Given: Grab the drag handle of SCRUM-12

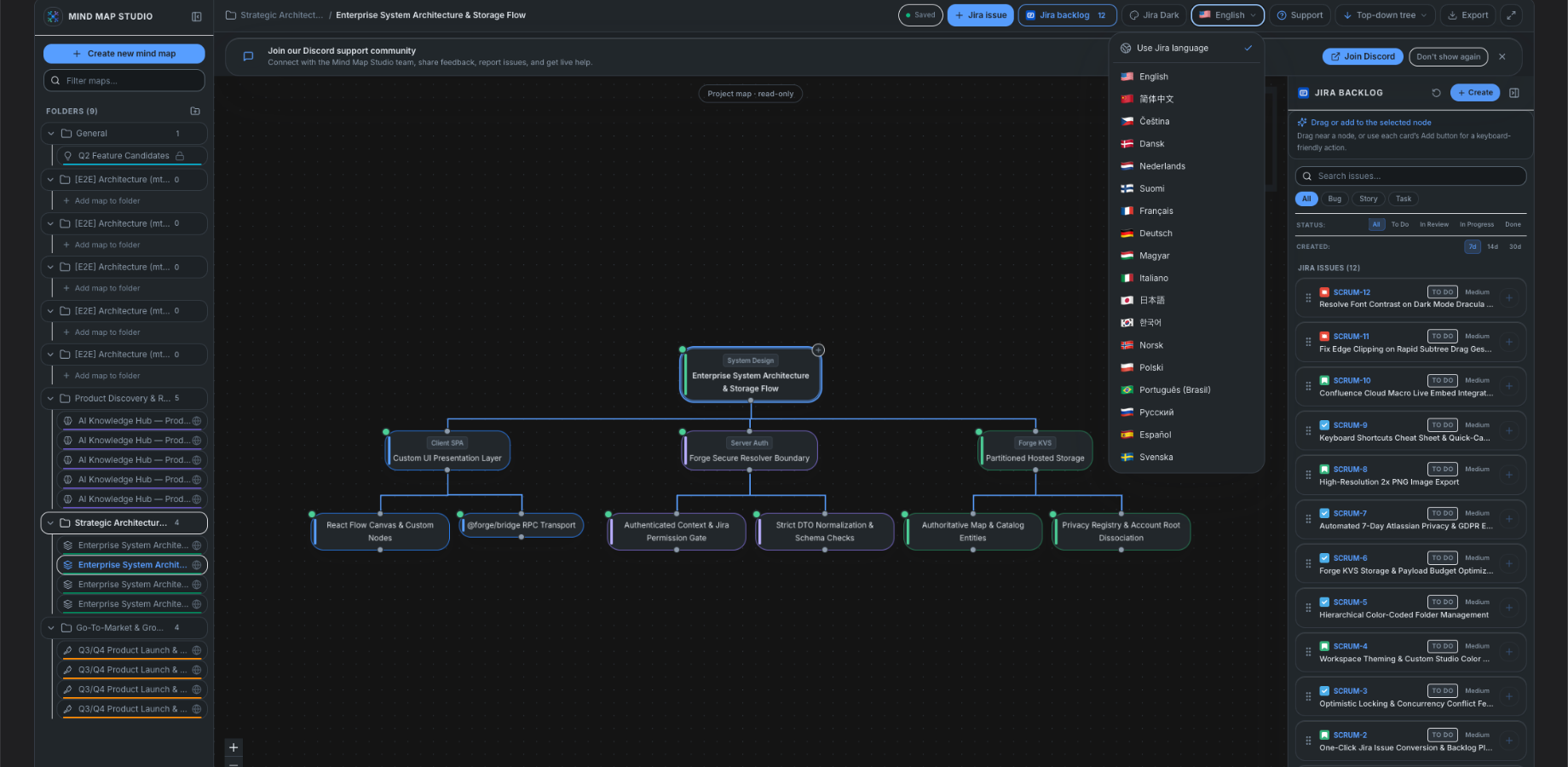Looking at the screenshot, I should click(1308, 298).
